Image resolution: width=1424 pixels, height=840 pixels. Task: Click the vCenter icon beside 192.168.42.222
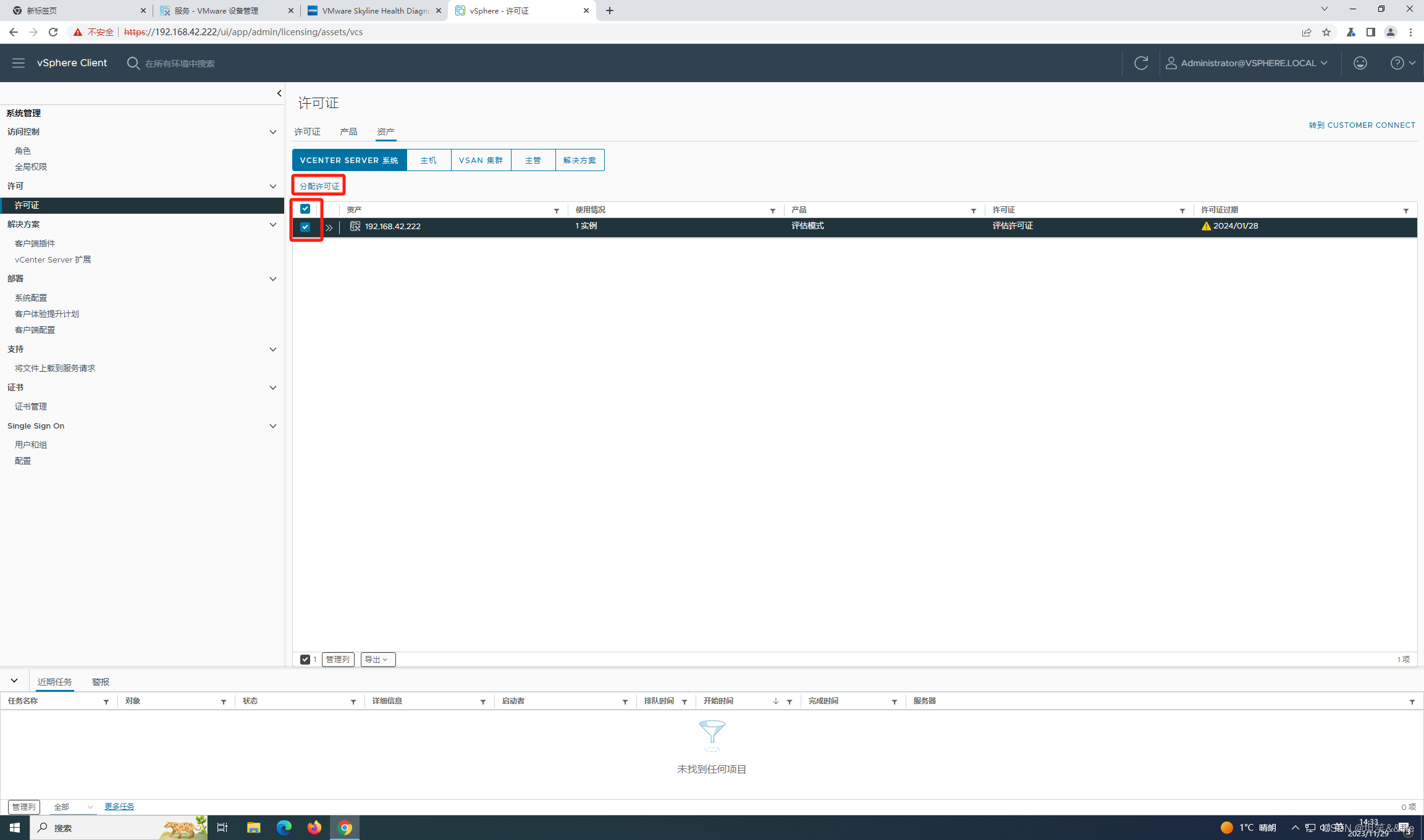click(x=355, y=226)
